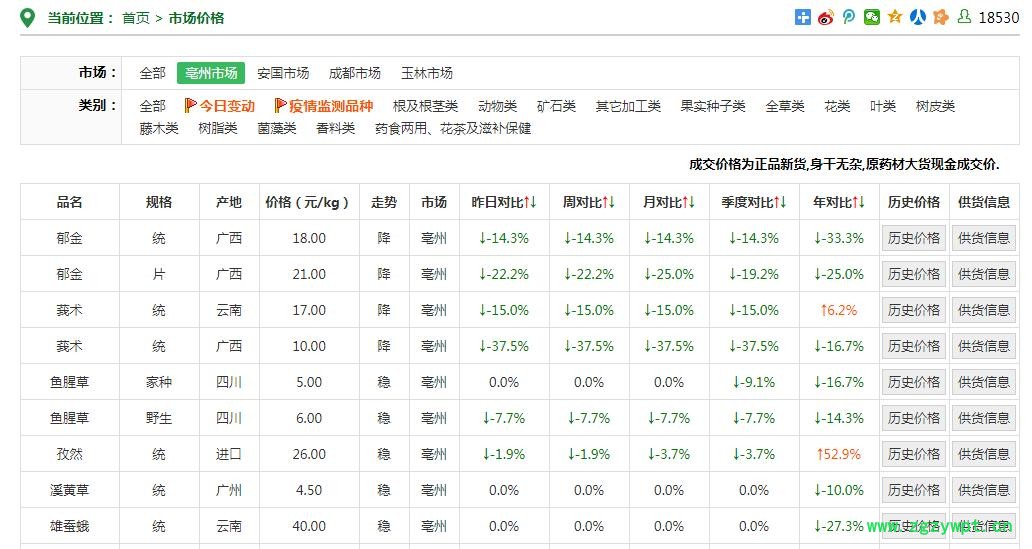Click the Renren share icon

point(917,17)
